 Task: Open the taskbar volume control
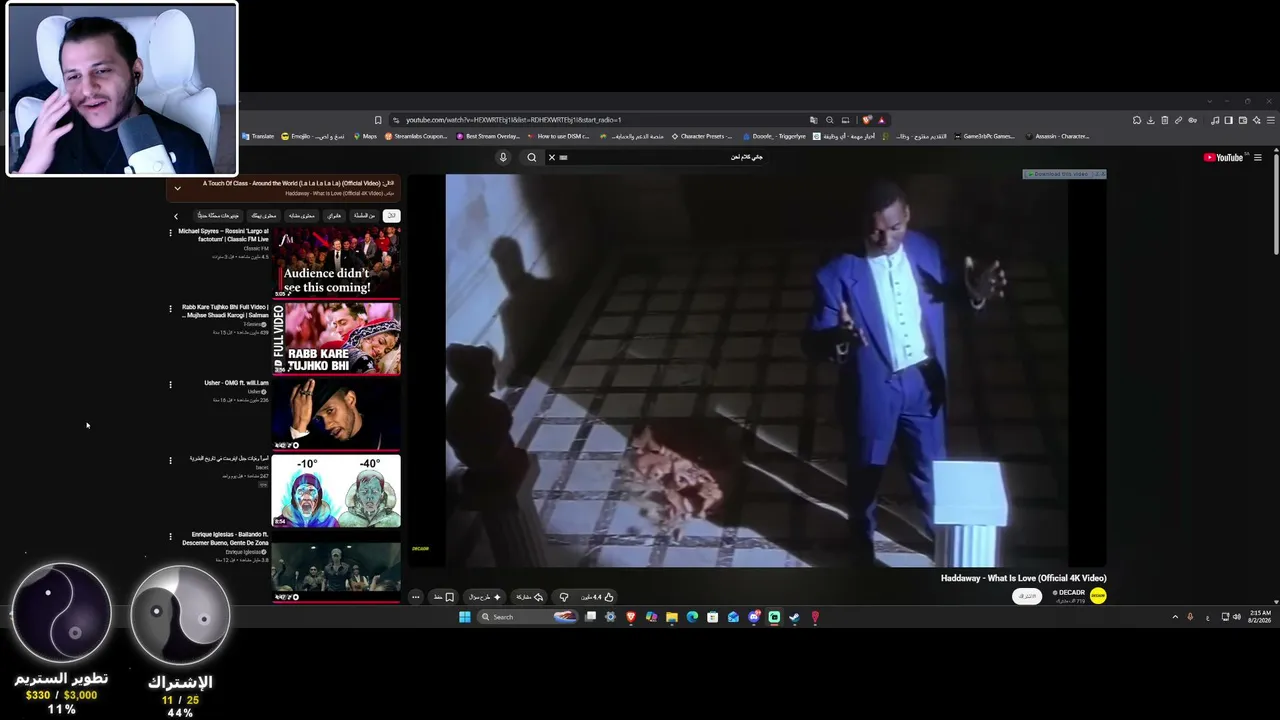(x=1237, y=617)
